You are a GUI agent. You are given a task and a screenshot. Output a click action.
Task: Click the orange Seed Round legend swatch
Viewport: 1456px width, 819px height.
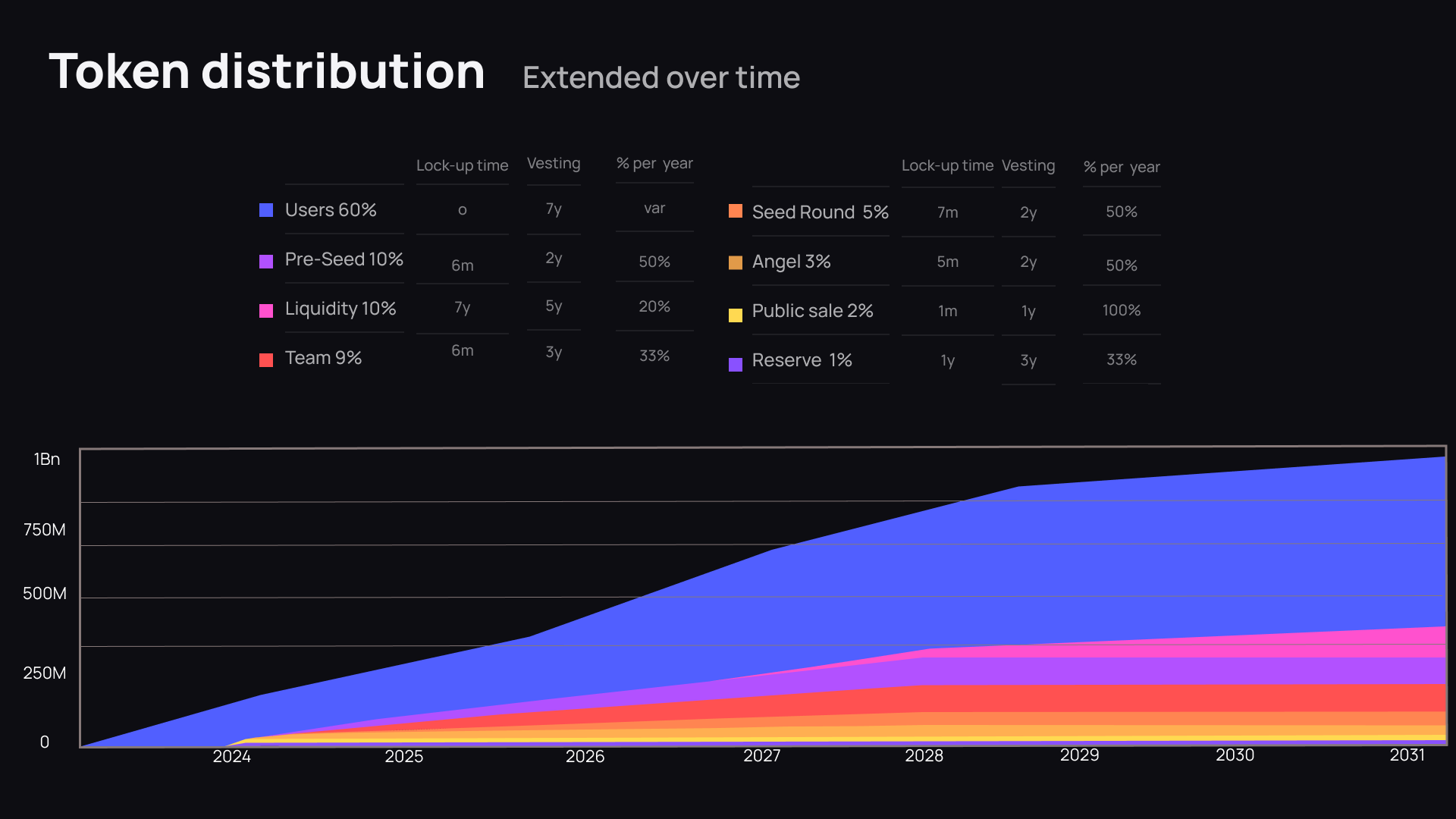[736, 211]
